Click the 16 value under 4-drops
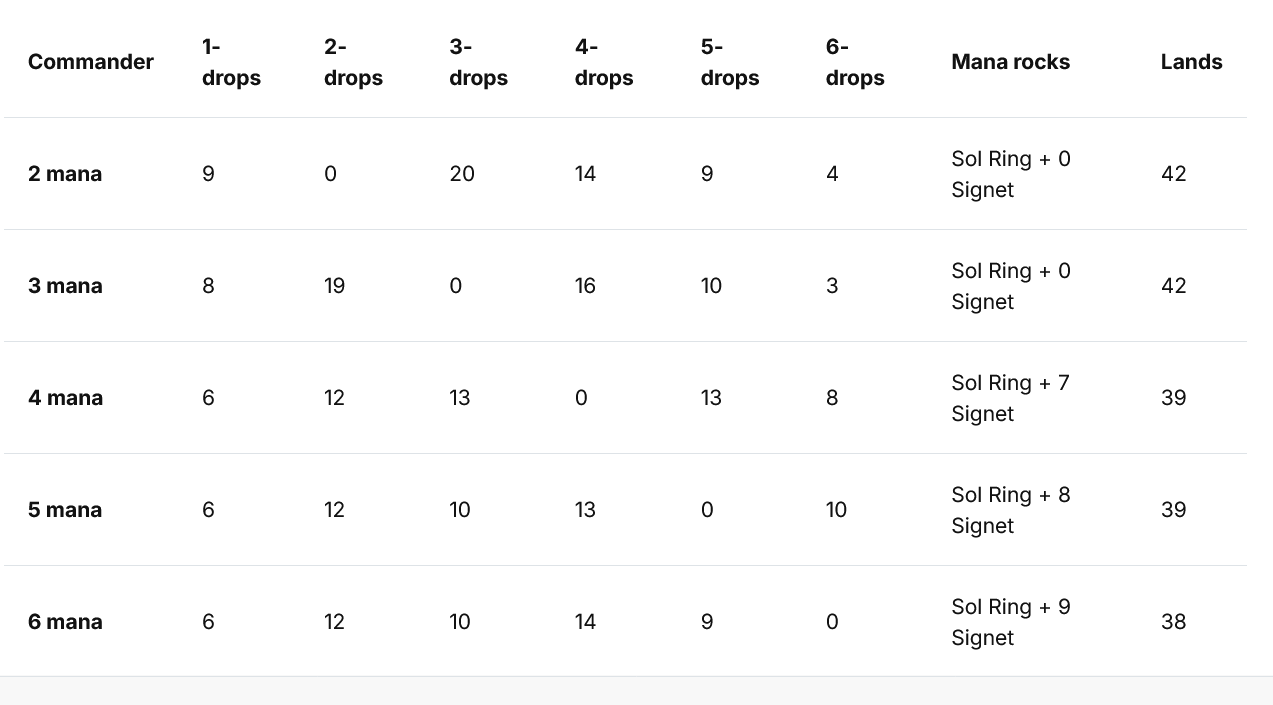The height and width of the screenshot is (705, 1273). (585, 286)
